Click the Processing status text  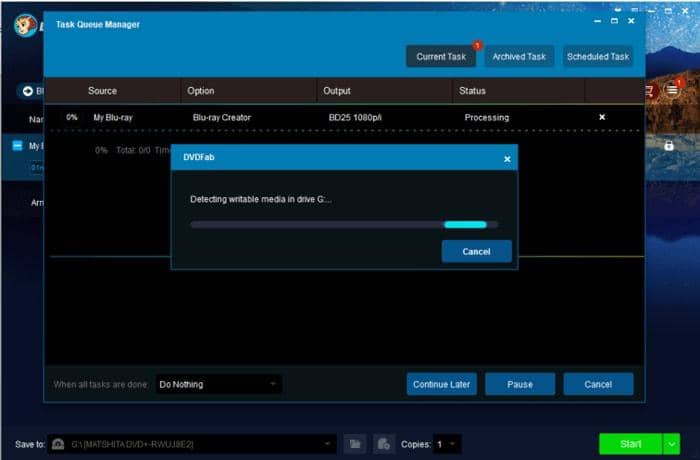coord(487,117)
